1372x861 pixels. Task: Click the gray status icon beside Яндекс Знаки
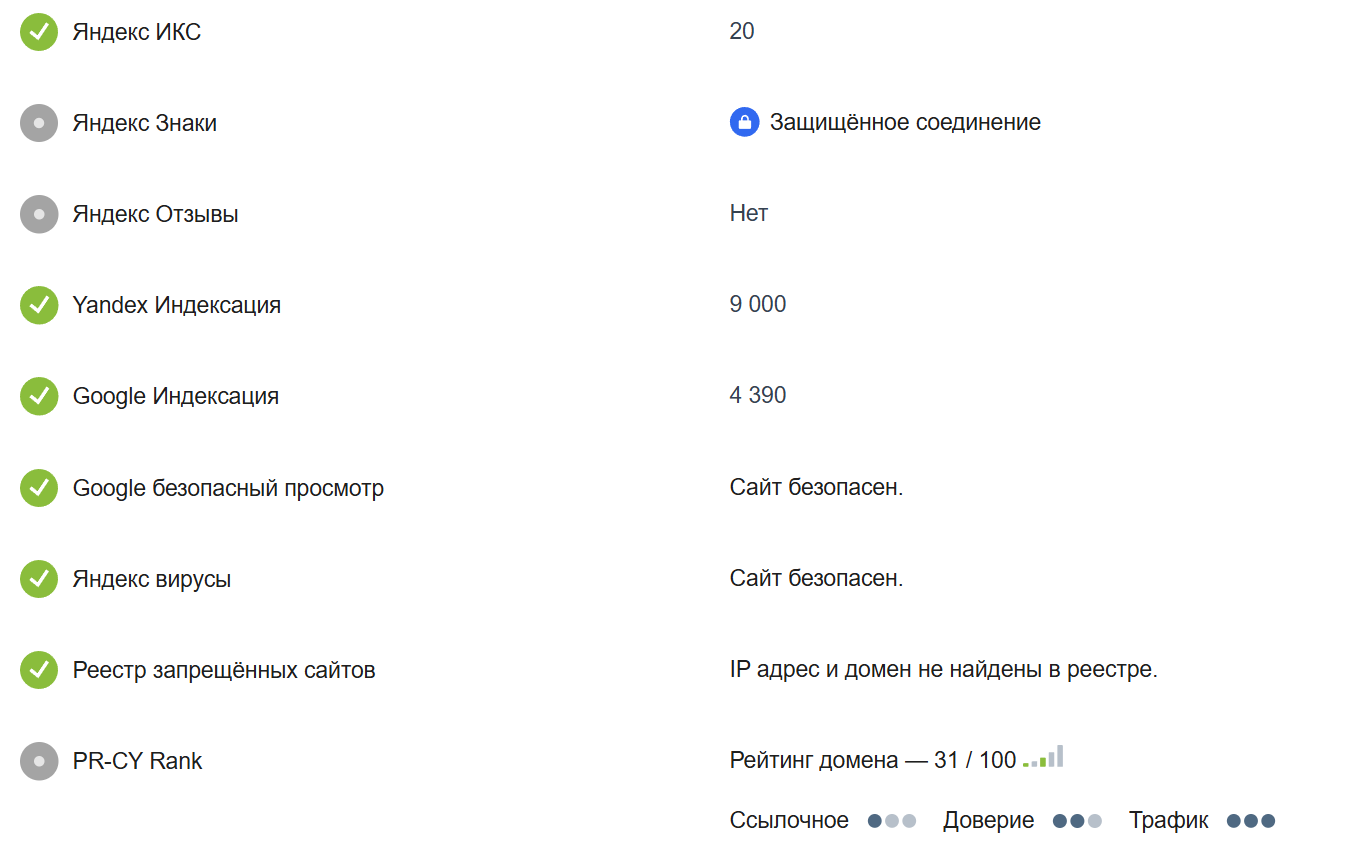(39, 123)
